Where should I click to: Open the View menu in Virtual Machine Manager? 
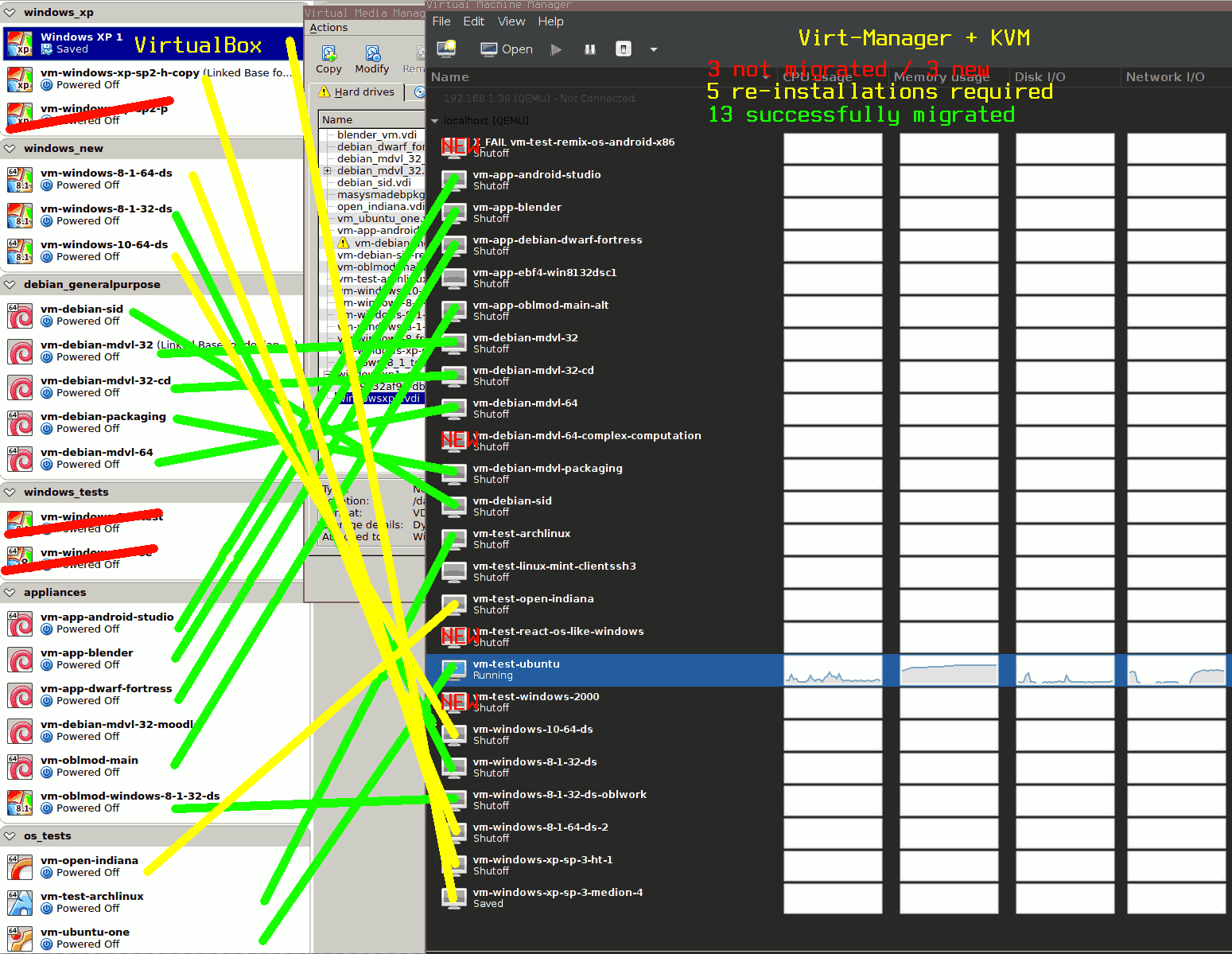[511, 21]
